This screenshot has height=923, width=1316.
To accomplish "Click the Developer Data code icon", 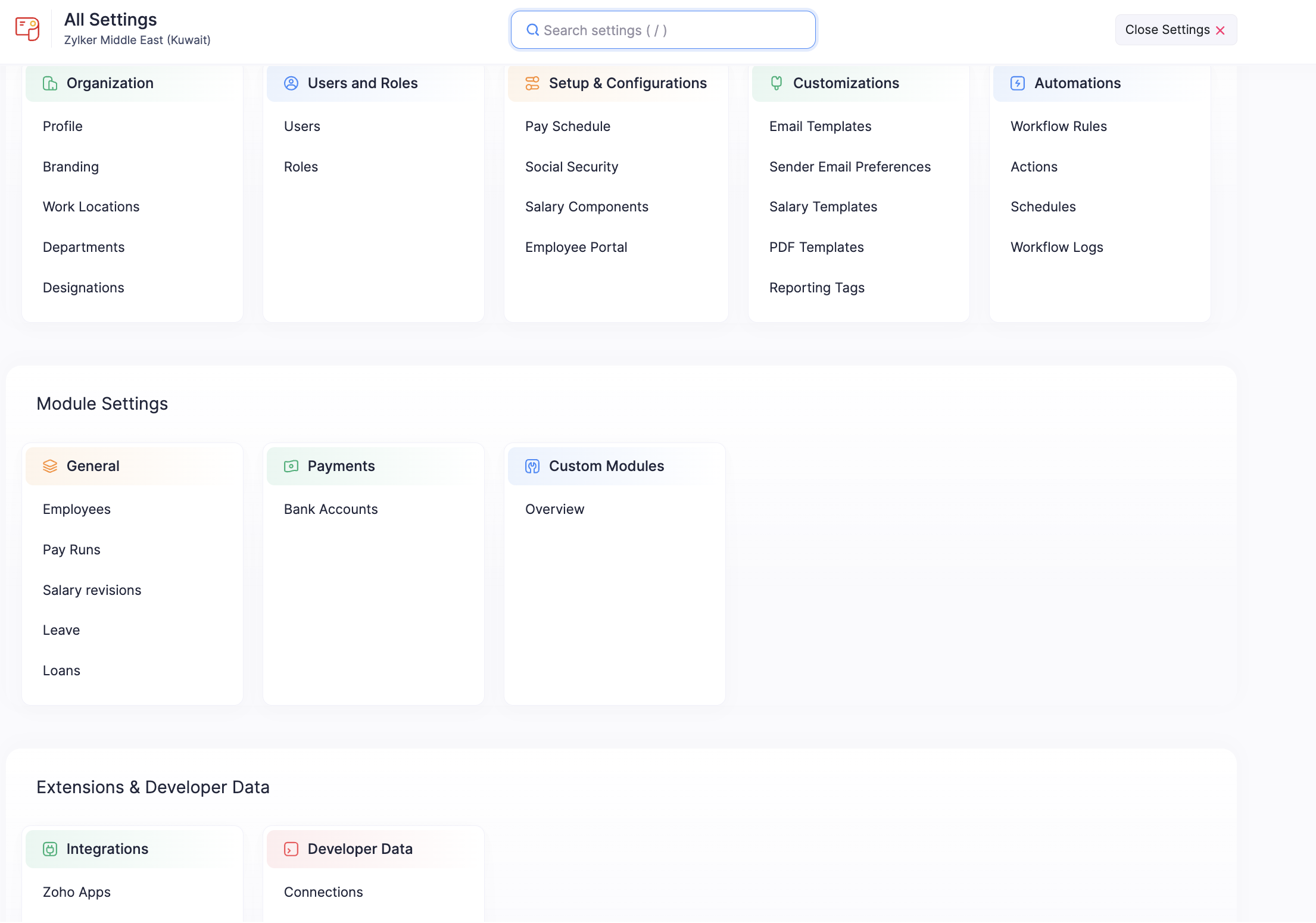I will point(291,849).
